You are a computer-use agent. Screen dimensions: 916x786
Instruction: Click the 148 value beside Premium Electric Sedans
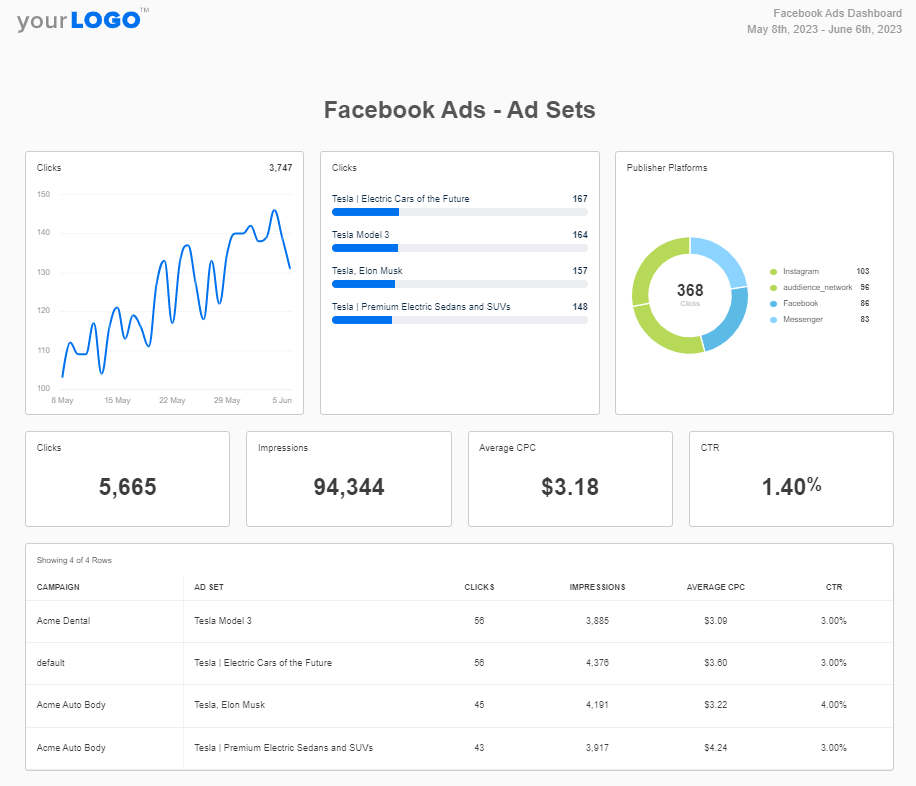[x=580, y=307]
